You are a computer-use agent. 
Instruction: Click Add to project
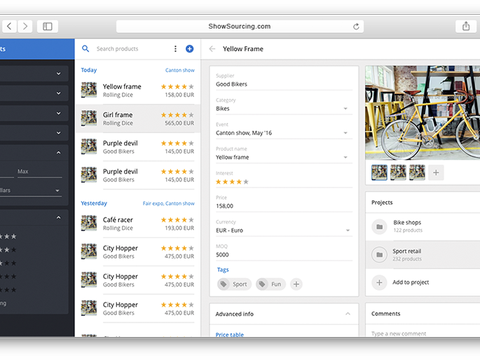[x=411, y=282]
